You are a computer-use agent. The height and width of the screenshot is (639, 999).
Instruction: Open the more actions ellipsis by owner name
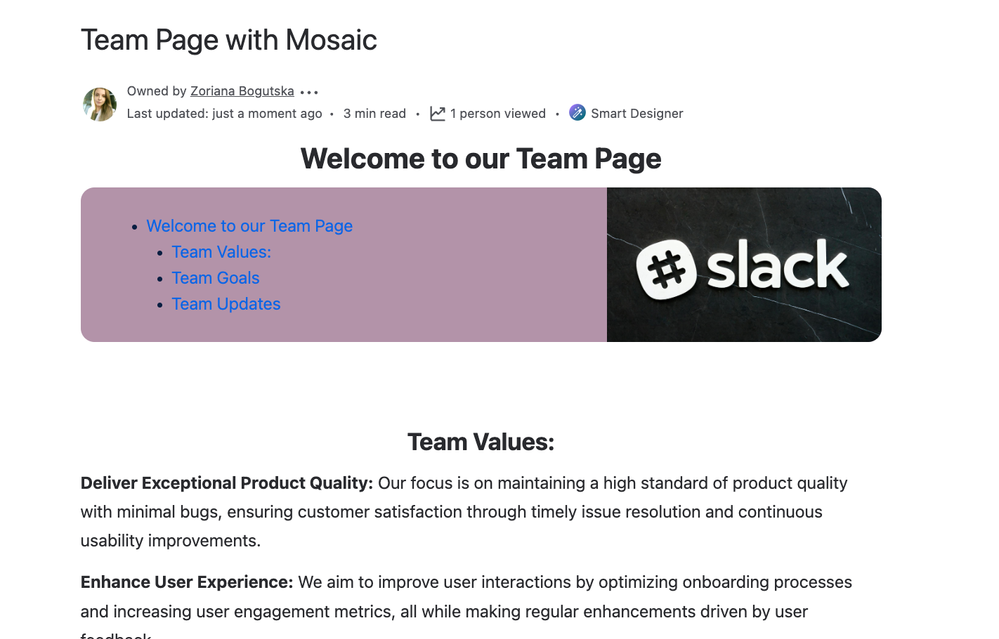tap(309, 92)
